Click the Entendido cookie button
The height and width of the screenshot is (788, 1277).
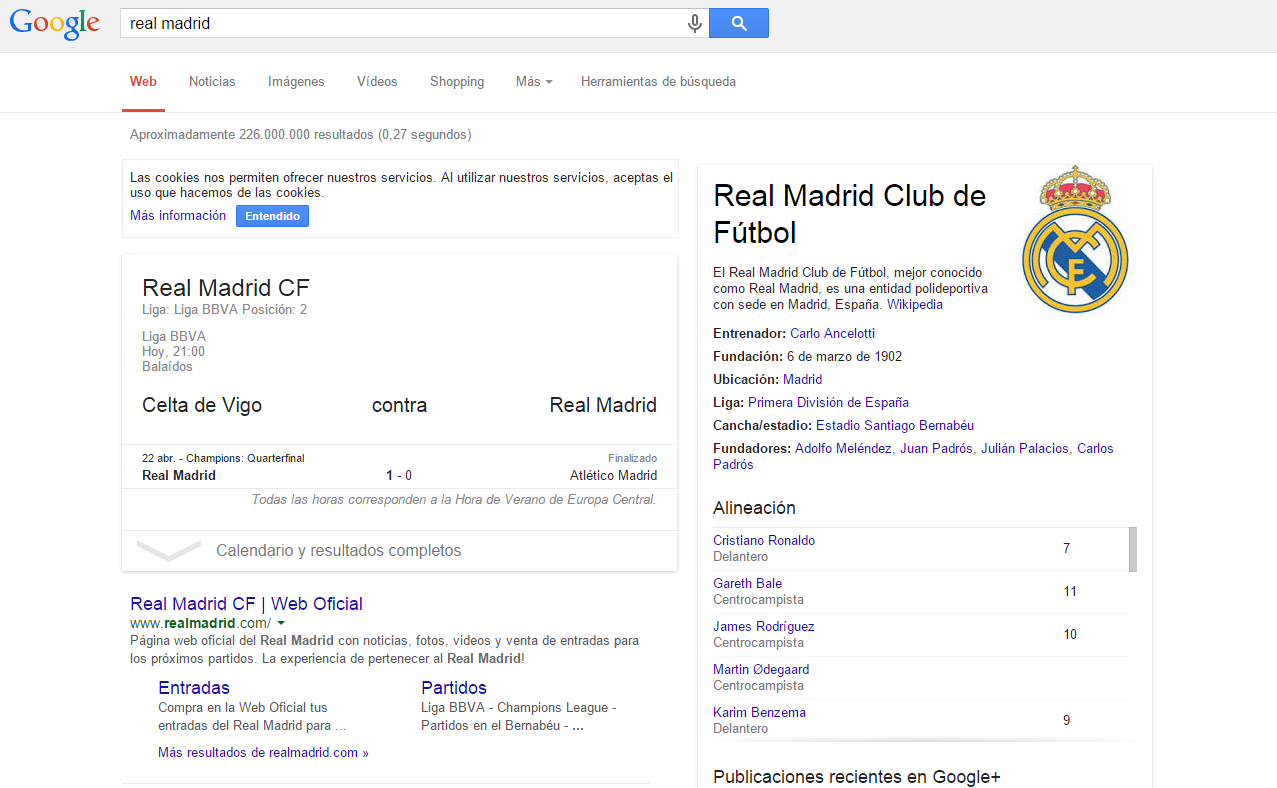(272, 216)
